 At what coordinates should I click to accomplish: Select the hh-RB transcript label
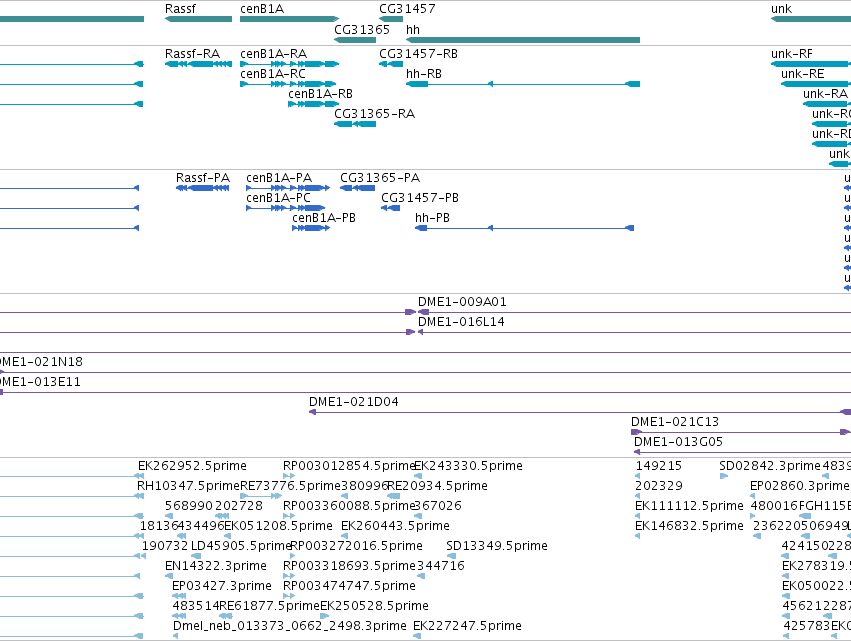[x=423, y=74]
